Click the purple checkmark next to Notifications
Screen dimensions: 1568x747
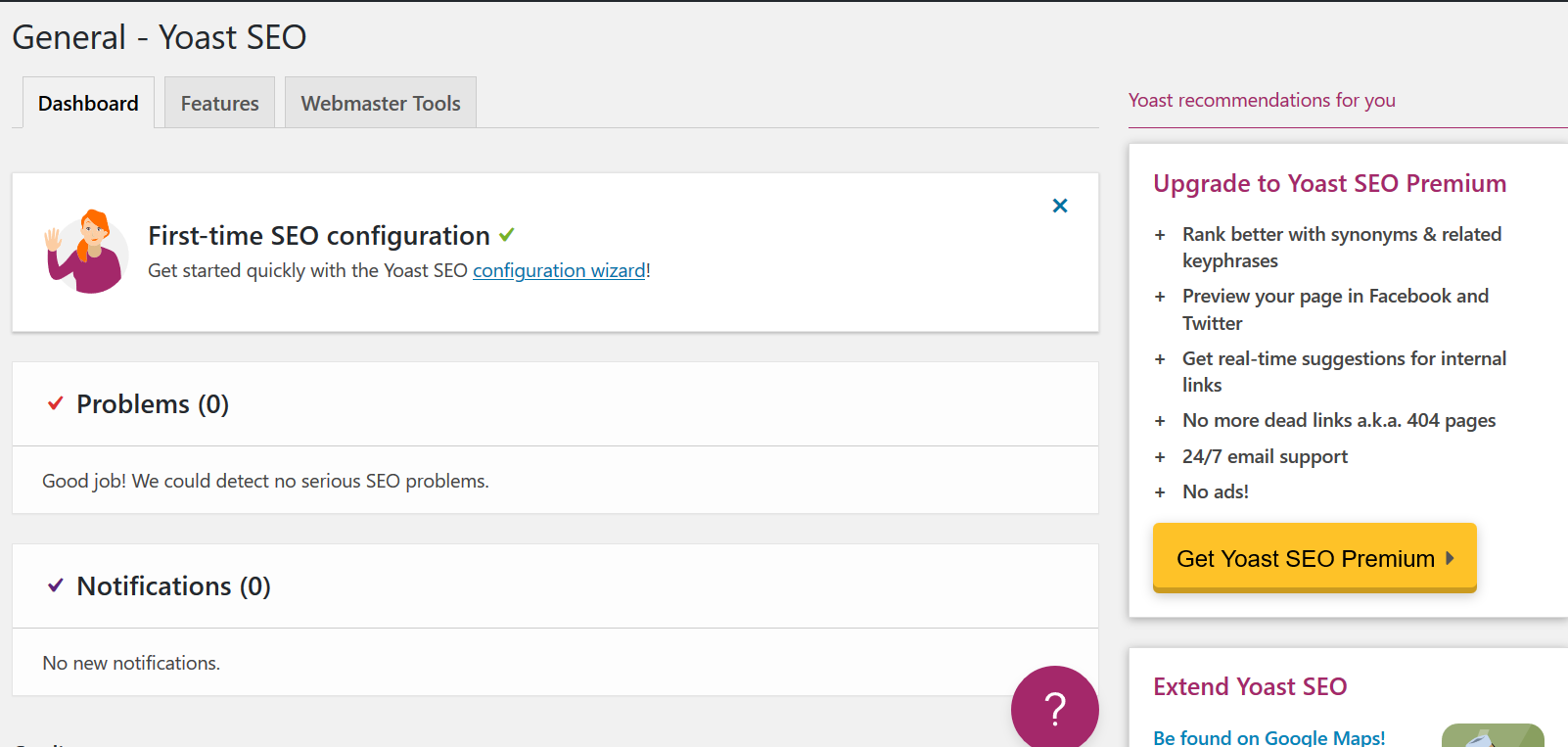[x=56, y=585]
